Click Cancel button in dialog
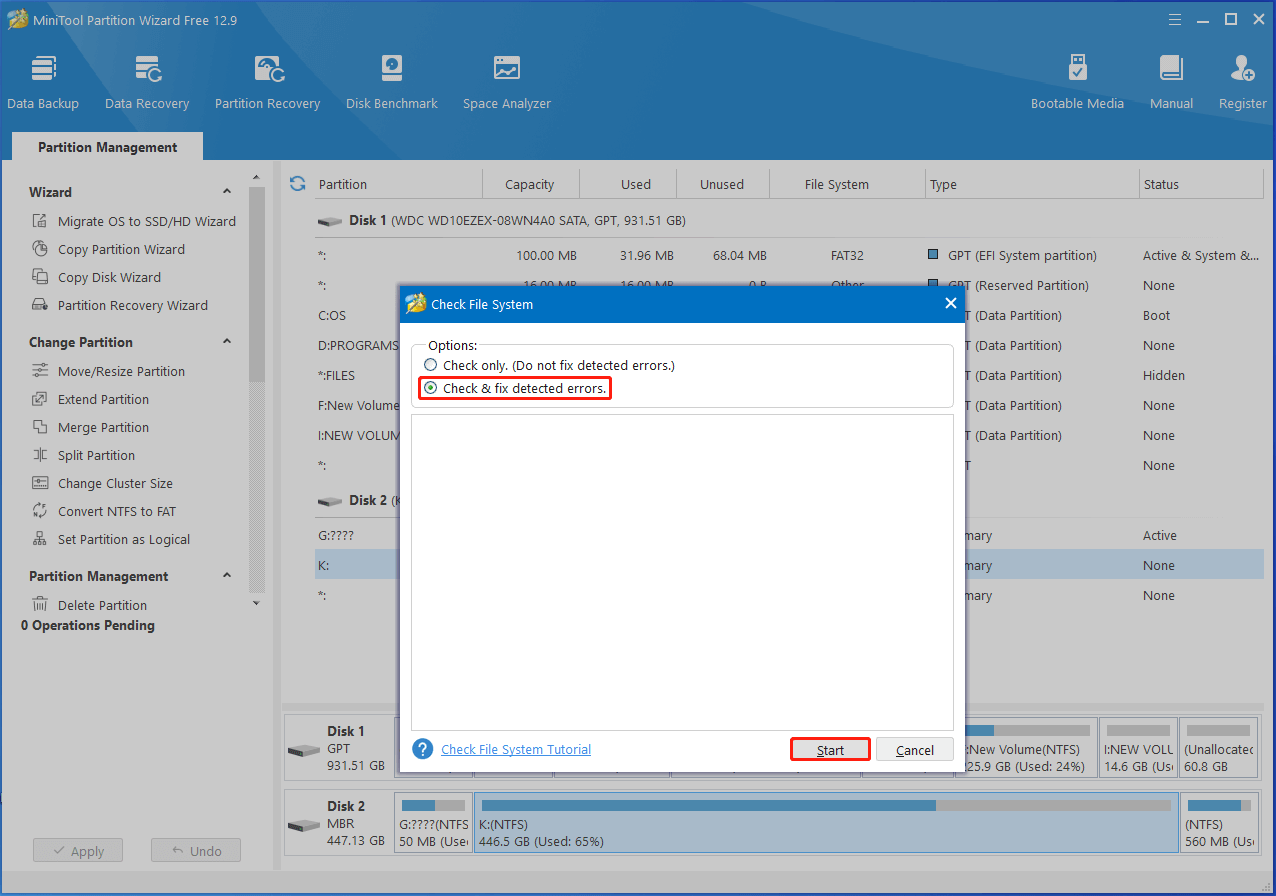This screenshot has width=1276, height=896. point(915,750)
